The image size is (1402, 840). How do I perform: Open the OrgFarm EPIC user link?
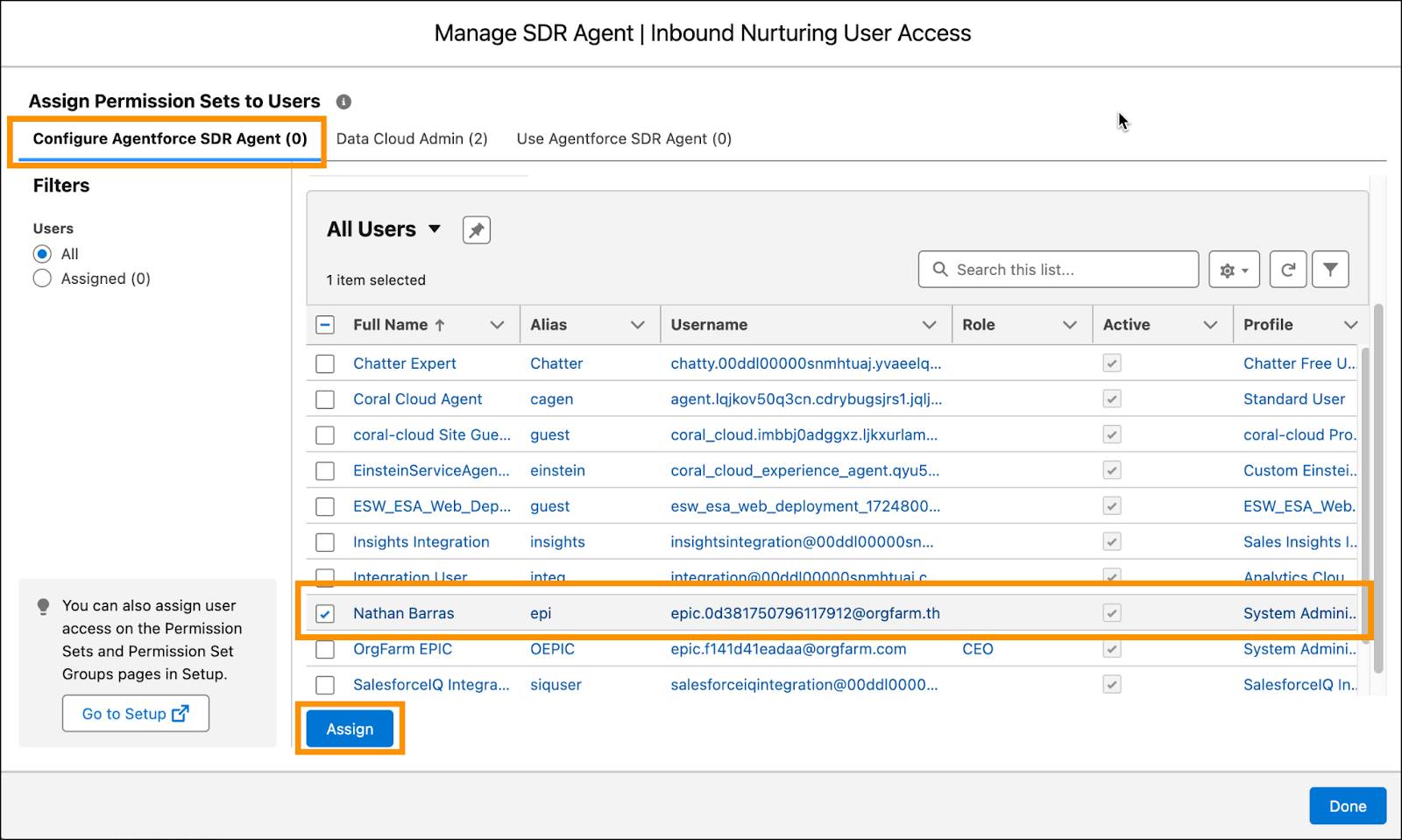[402, 649]
